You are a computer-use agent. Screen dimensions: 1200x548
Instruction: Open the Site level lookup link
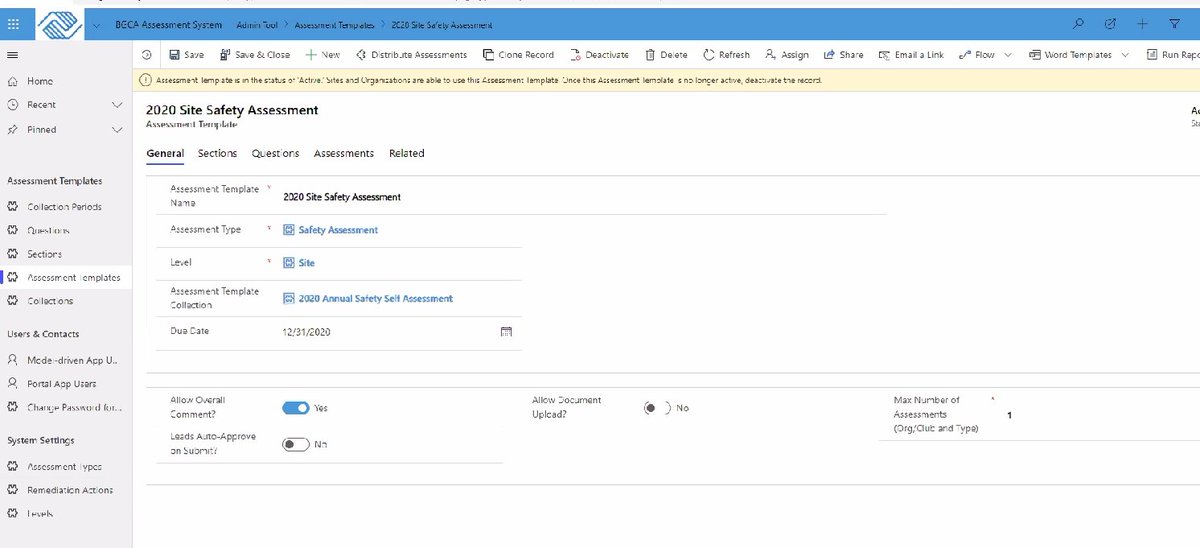click(x=306, y=263)
